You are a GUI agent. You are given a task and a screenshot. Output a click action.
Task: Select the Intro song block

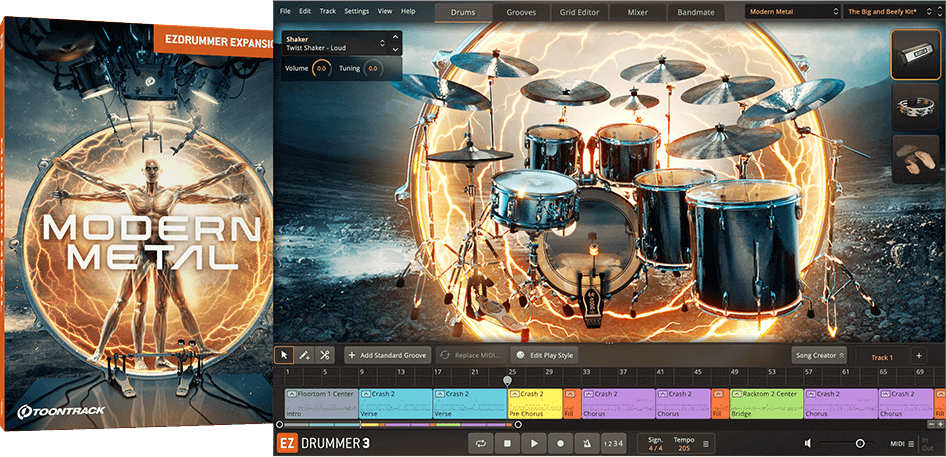(x=322, y=404)
